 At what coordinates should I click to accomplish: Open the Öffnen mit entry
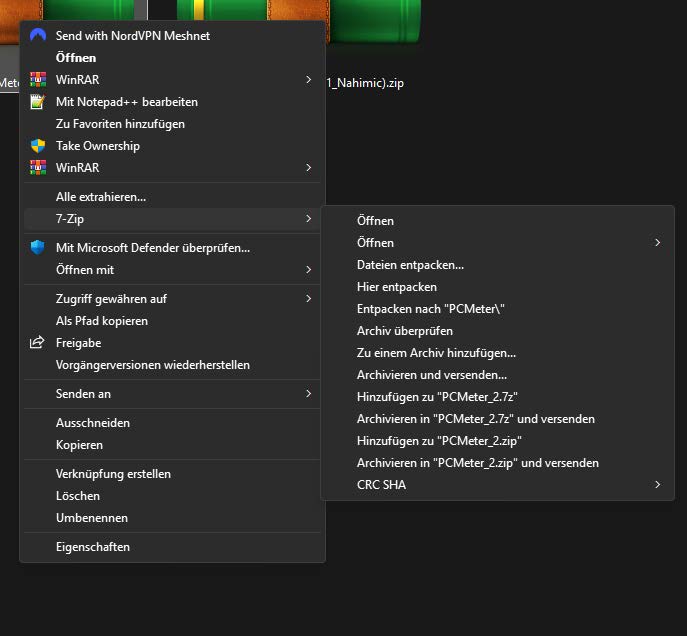click(x=173, y=269)
